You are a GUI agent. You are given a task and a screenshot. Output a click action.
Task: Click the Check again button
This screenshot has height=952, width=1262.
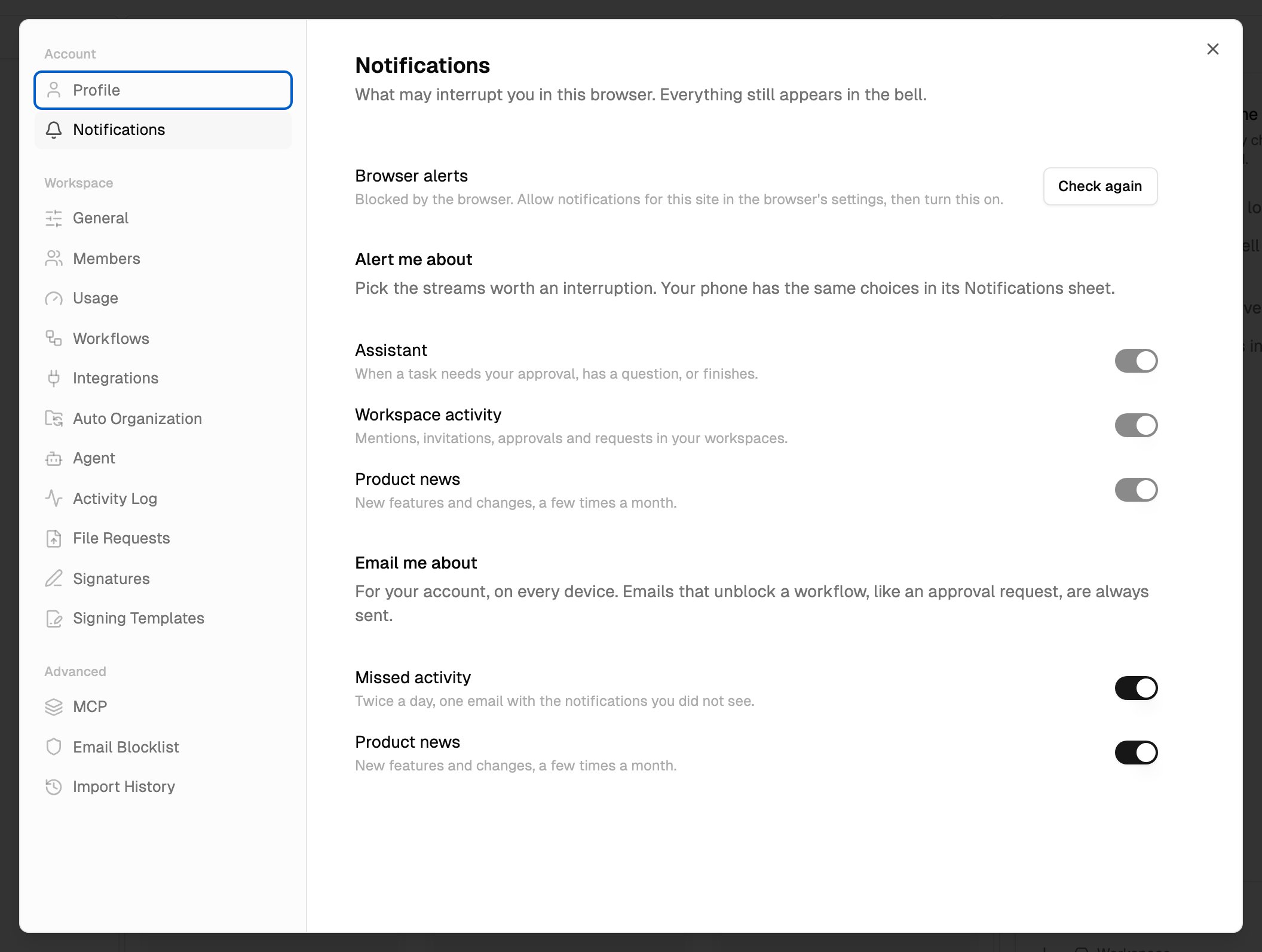(1100, 186)
